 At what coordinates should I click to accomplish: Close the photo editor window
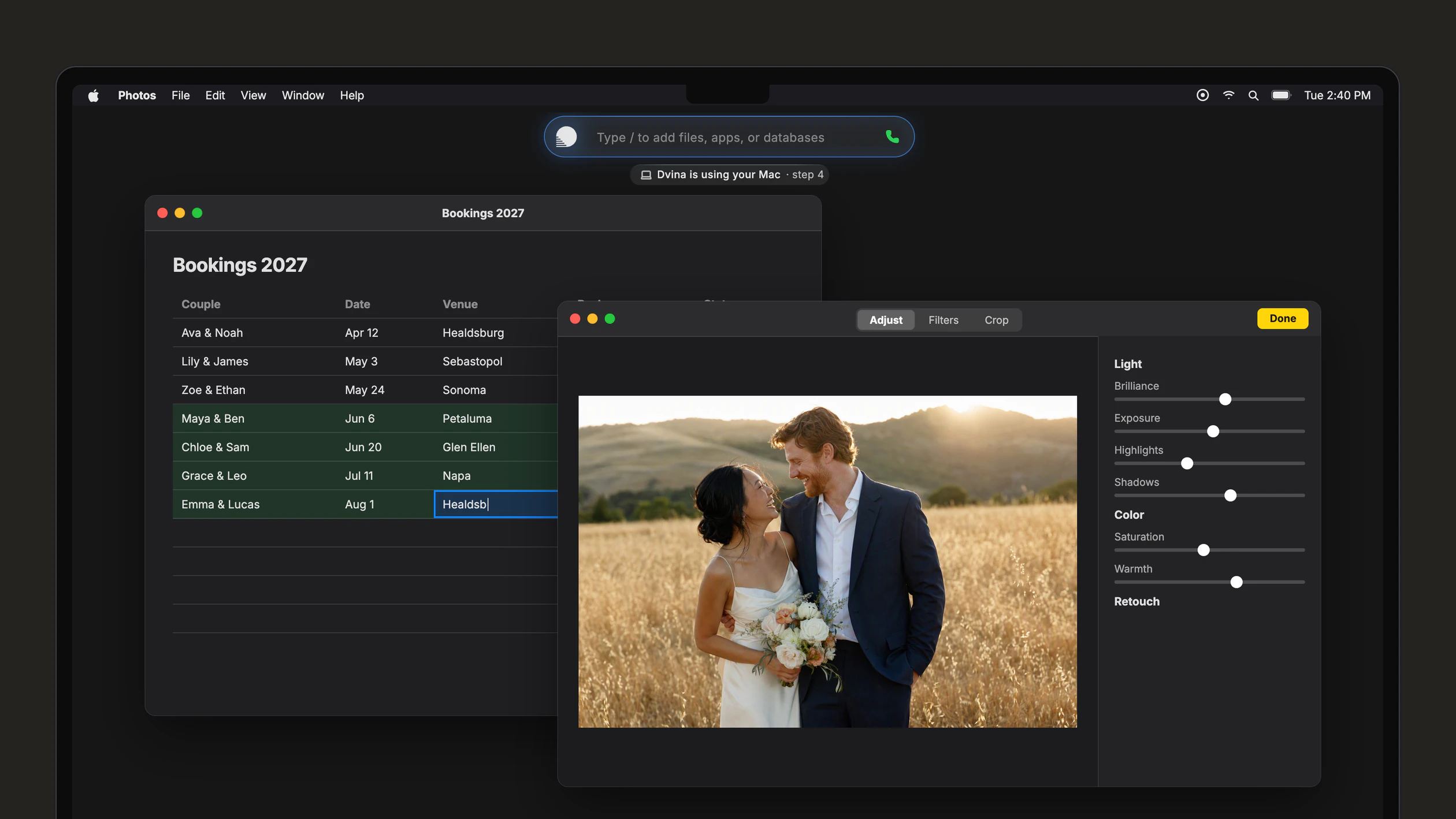click(575, 319)
